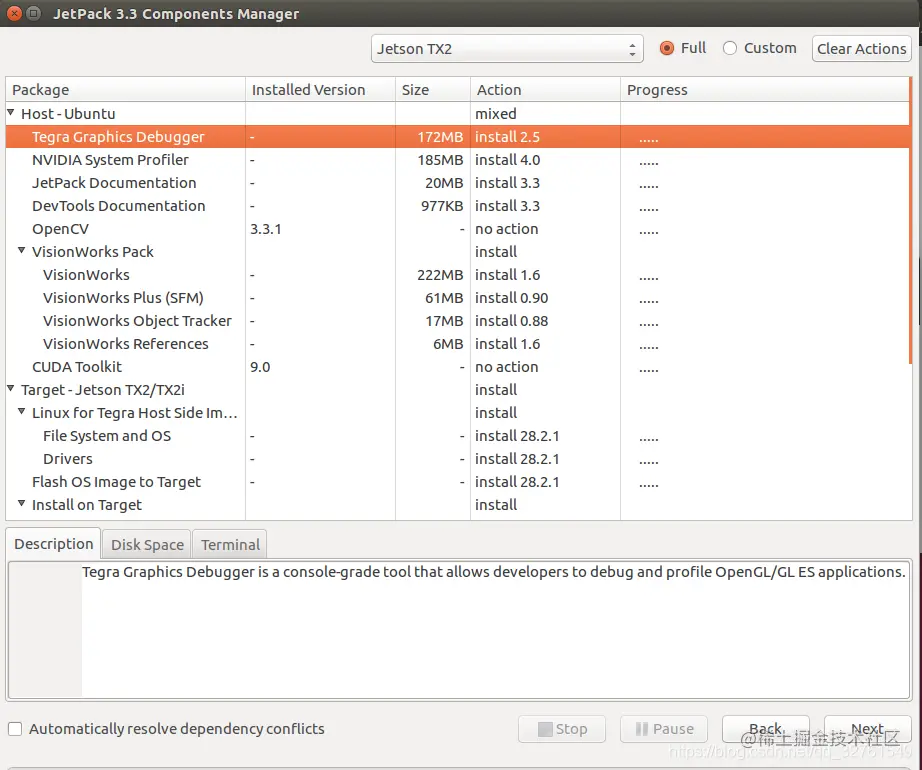Collapse the Target - Jetson TX2/TX2i group

(11, 389)
